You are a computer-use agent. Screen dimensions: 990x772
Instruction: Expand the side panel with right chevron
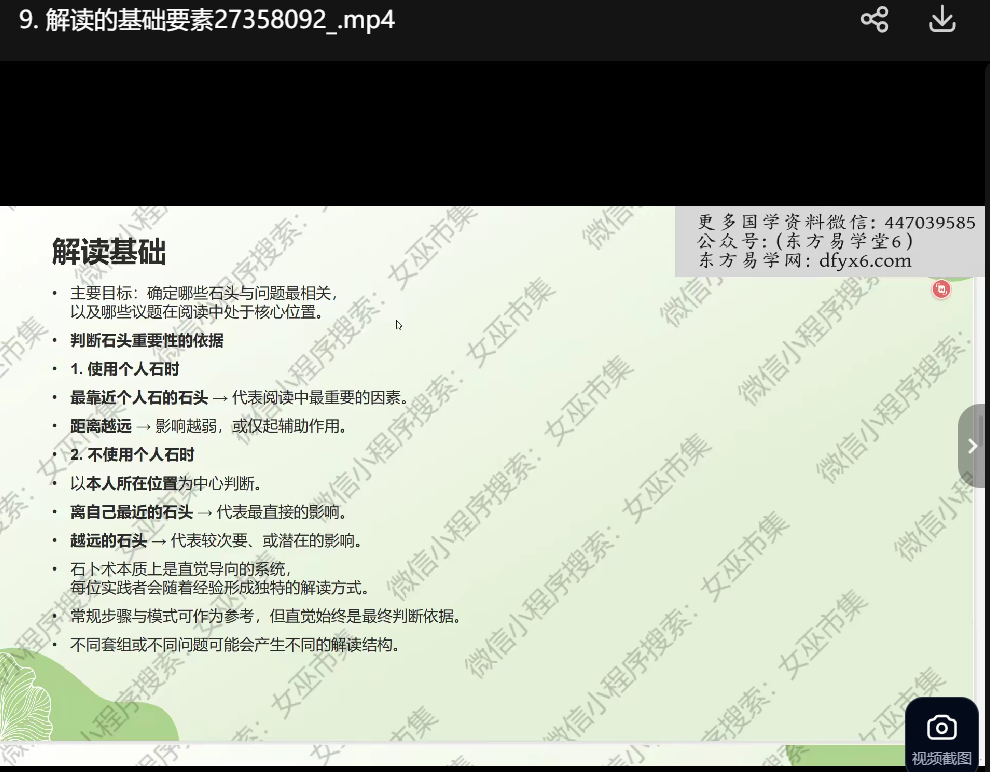[972, 446]
